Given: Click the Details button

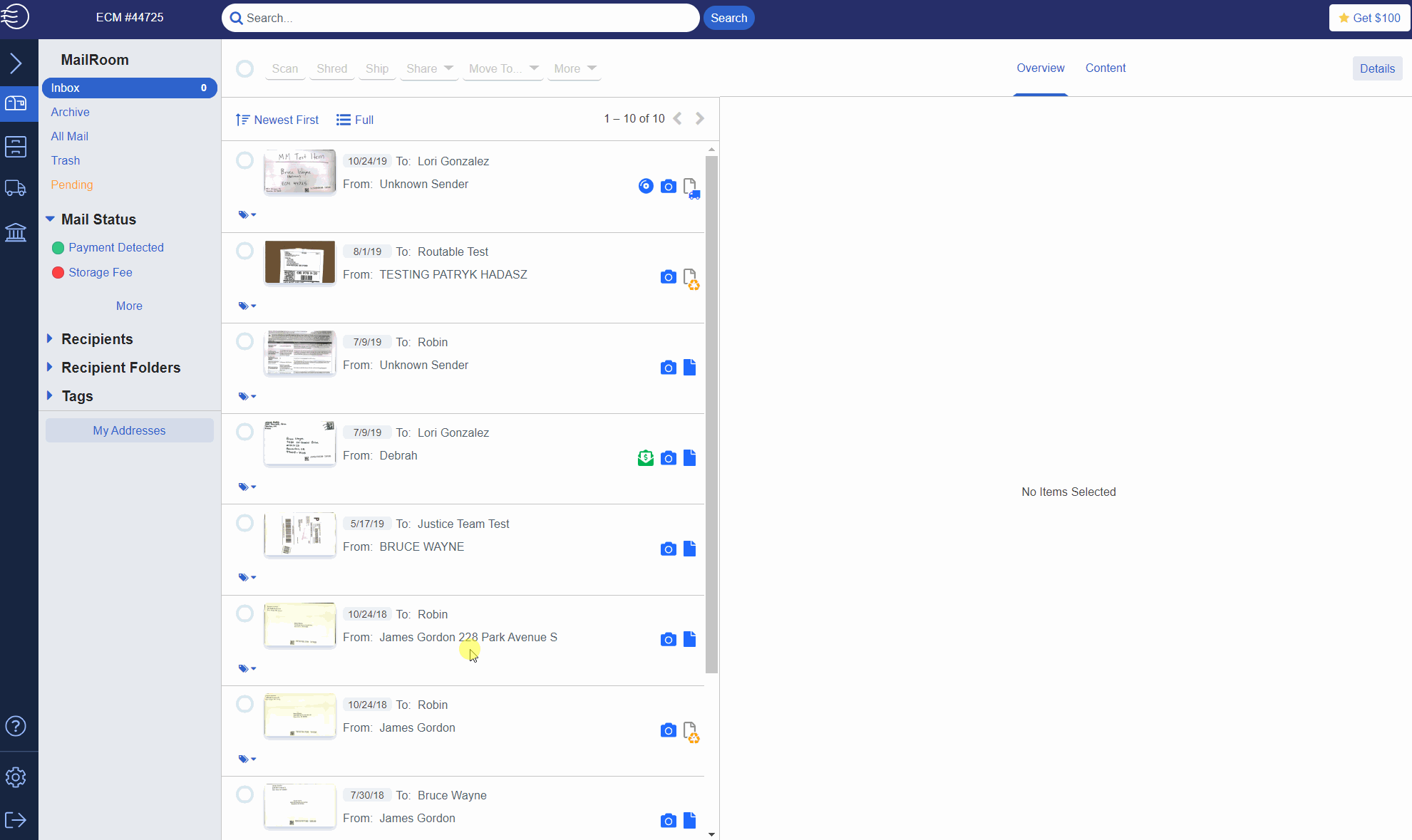Looking at the screenshot, I should (1377, 68).
